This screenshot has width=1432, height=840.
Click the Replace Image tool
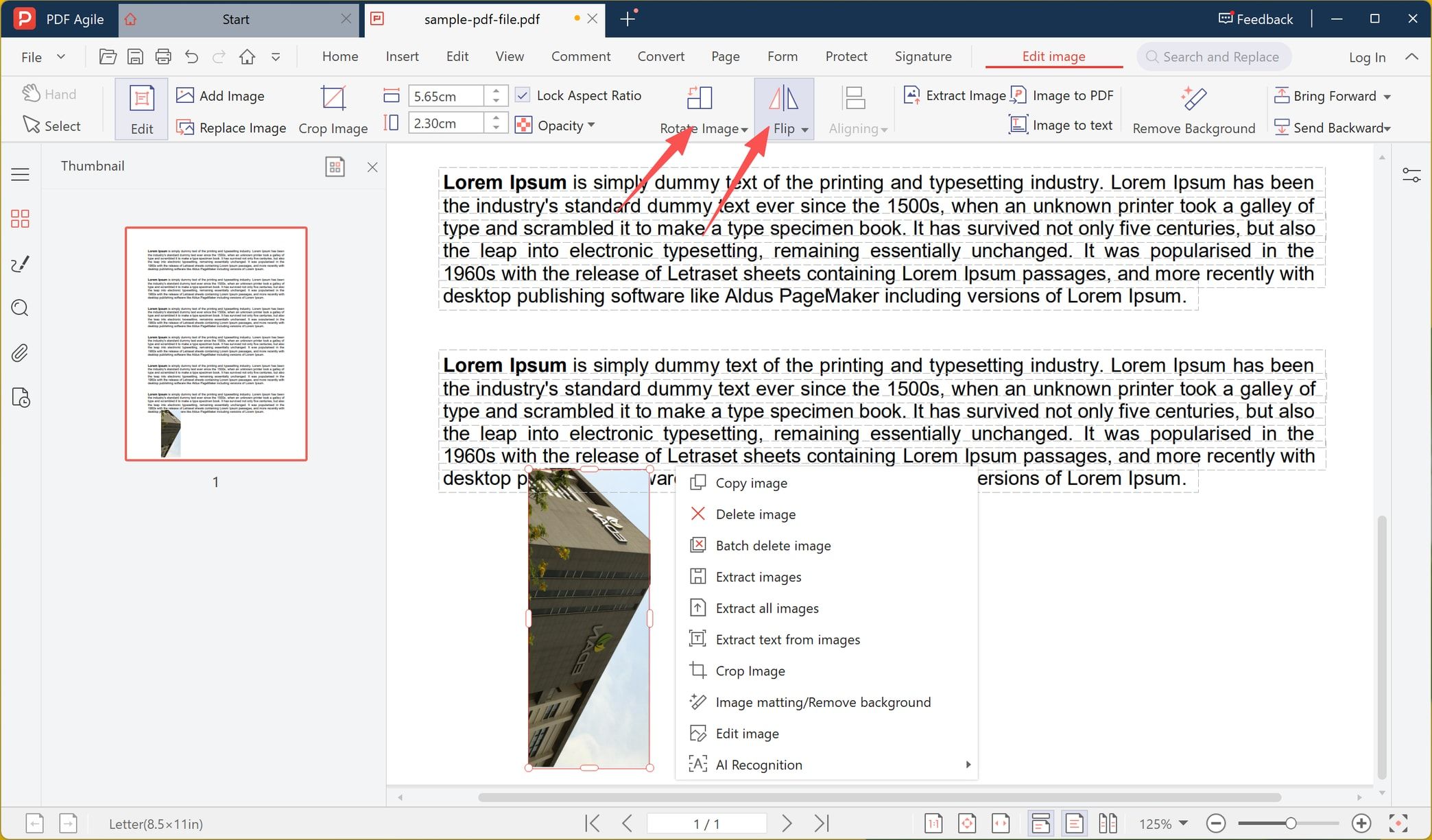pyautogui.click(x=231, y=128)
